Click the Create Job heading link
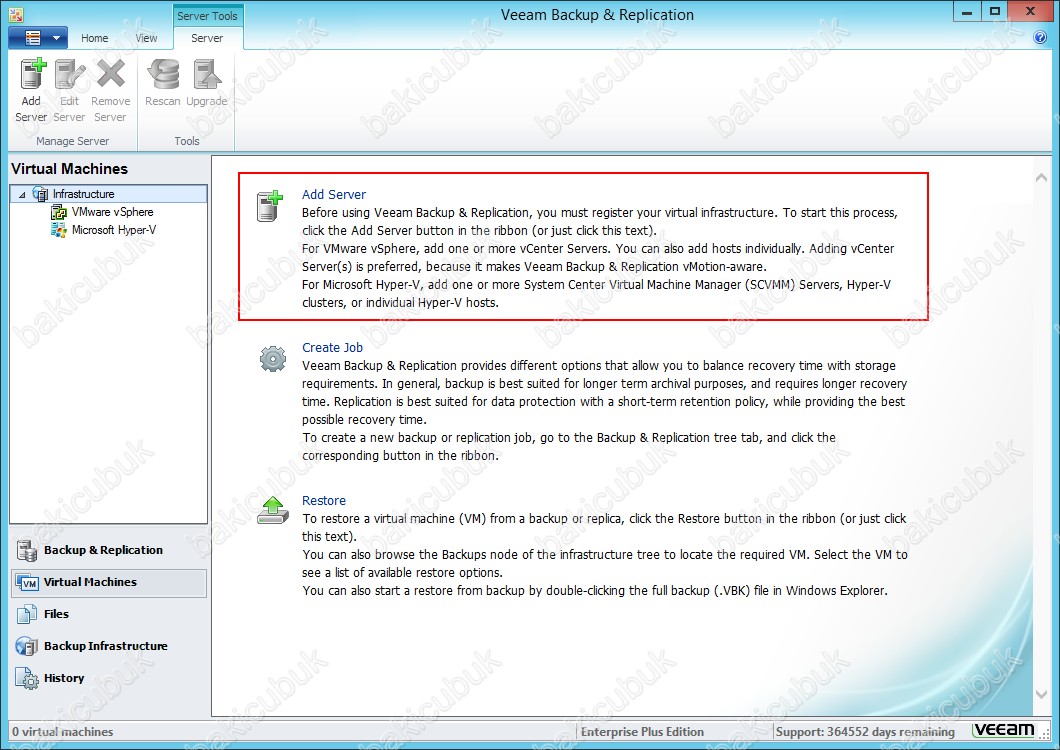This screenshot has height=750, width=1060. (333, 348)
